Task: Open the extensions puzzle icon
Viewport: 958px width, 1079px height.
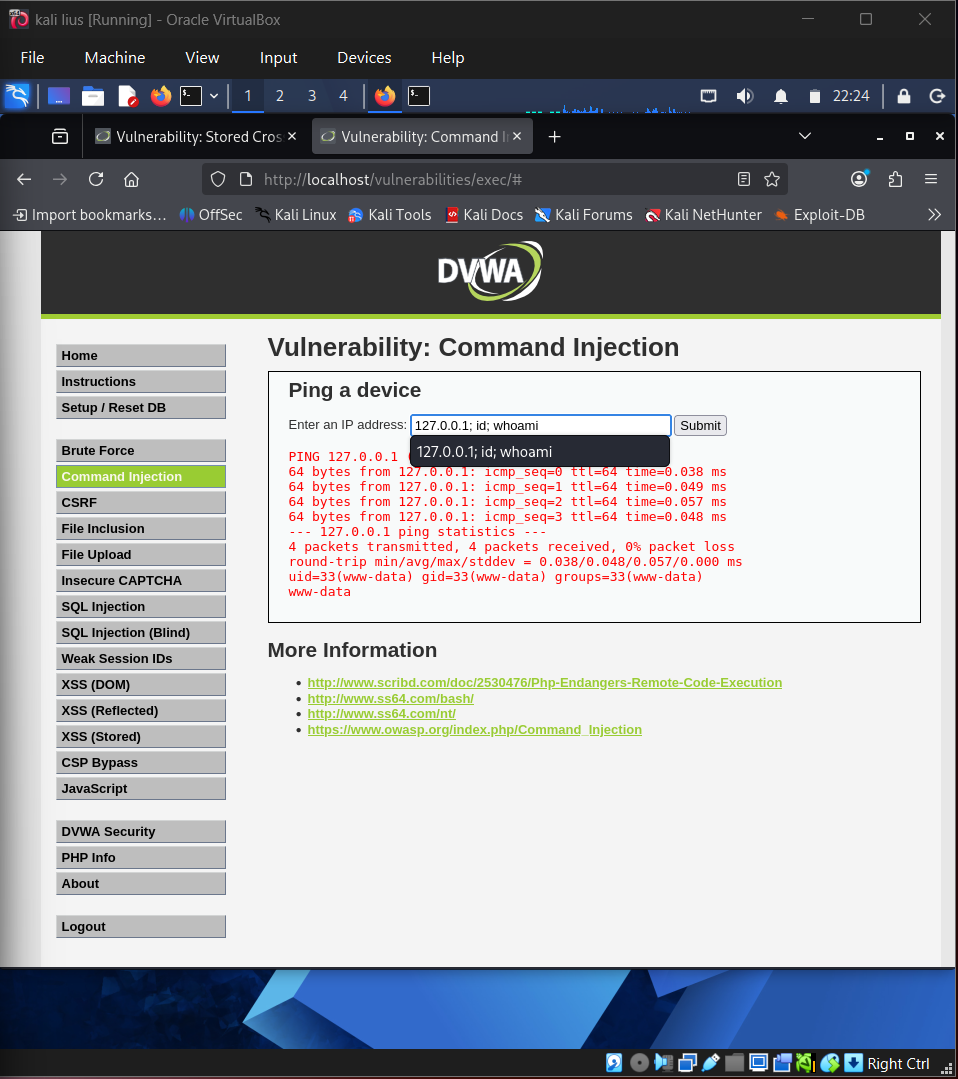Action: [x=895, y=180]
